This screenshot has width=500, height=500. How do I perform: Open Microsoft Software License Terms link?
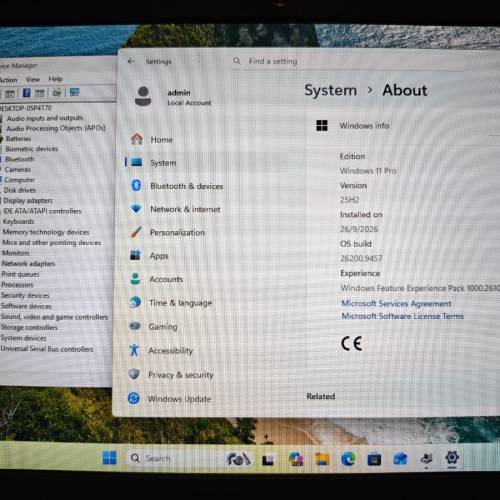(402, 316)
